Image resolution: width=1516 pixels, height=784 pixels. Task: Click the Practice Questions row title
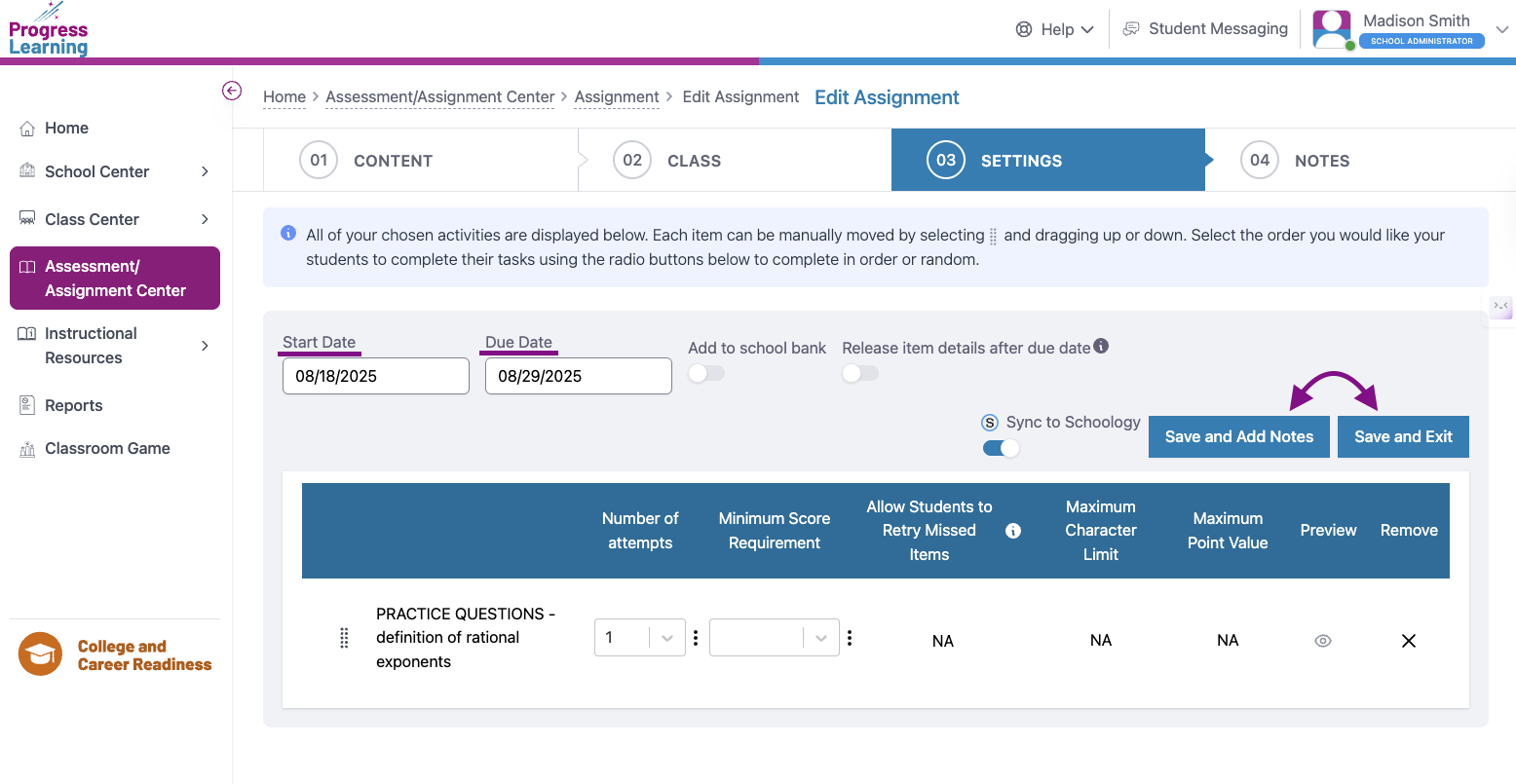pos(466,638)
